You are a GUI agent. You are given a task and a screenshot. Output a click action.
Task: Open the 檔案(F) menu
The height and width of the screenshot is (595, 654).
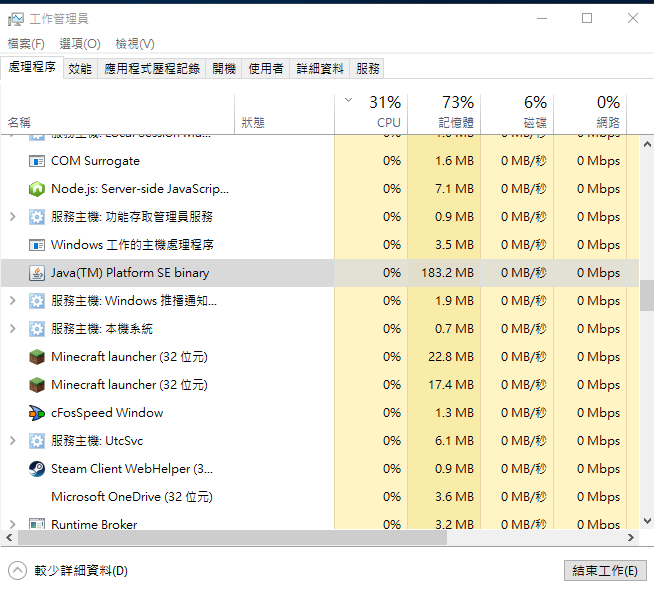coord(26,44)
